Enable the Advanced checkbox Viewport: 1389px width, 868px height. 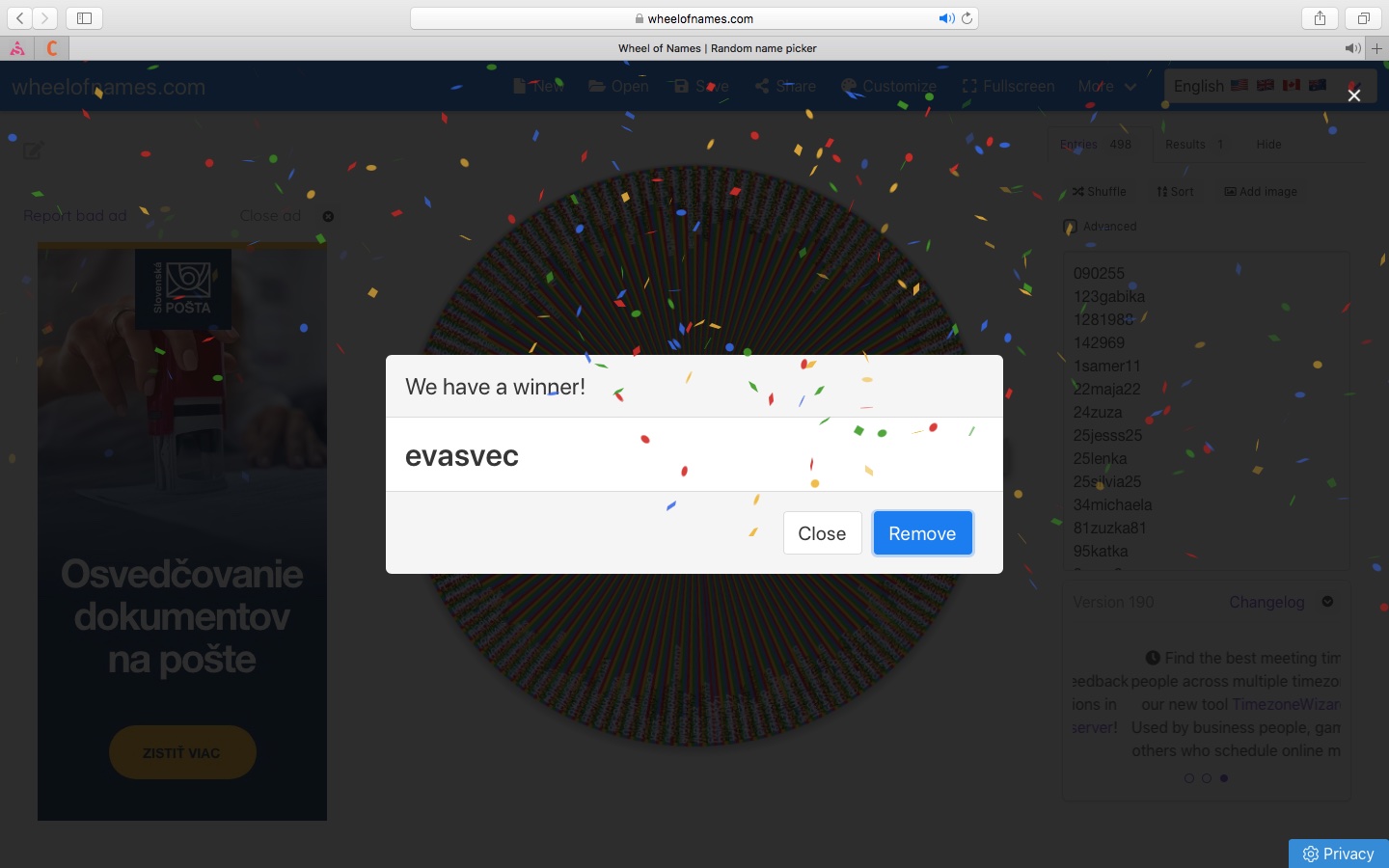(1070, 227)
